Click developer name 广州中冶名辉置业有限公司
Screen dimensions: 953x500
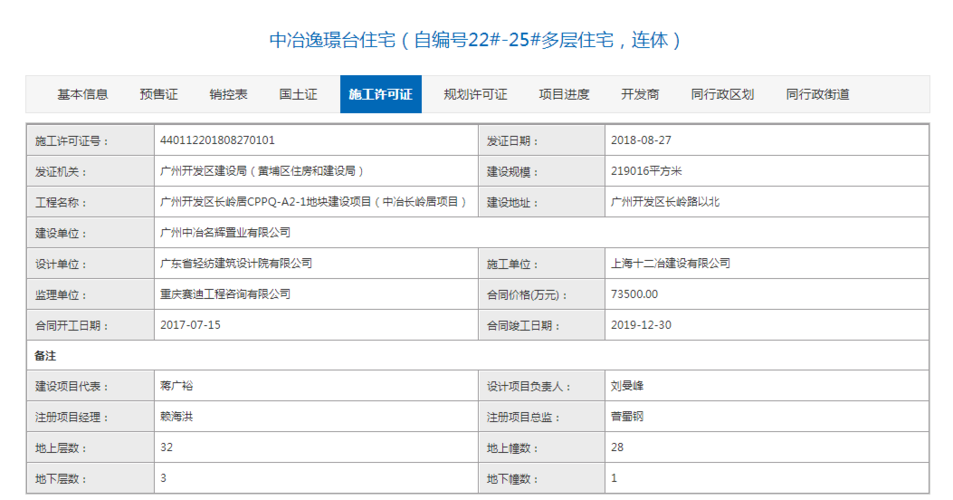pyautogui.click(x=225, y=233)
